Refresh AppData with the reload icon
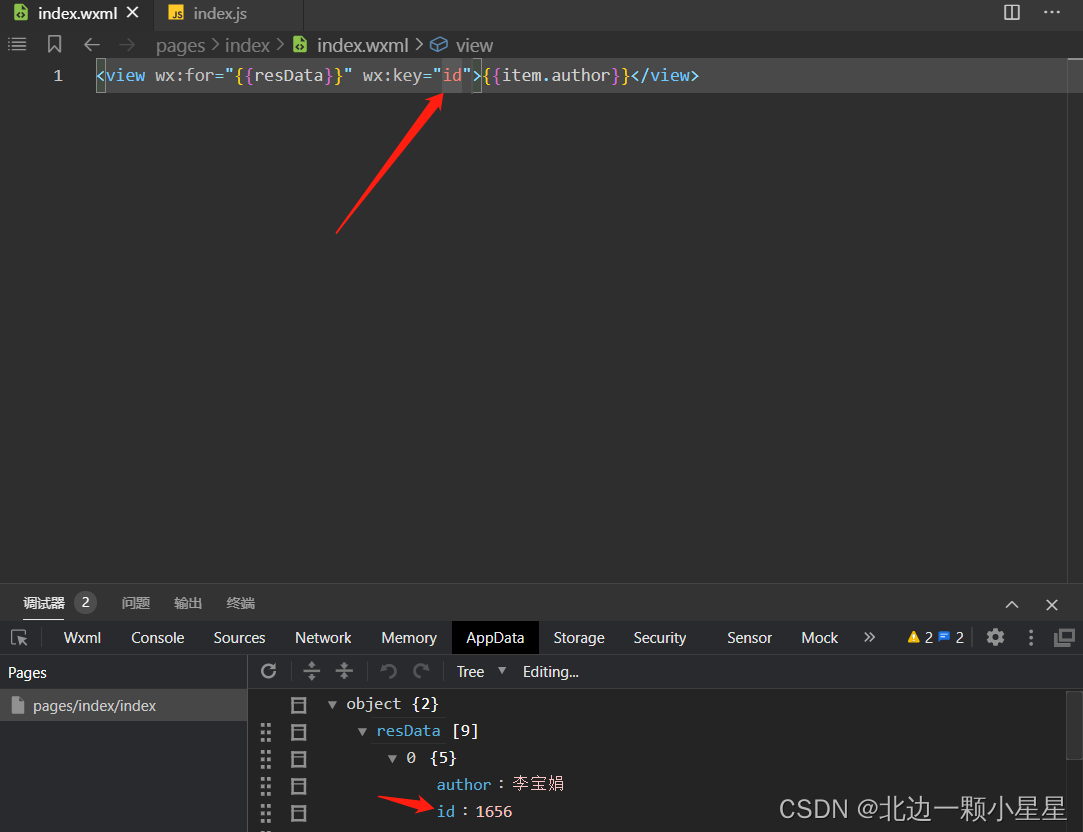This screenshot has width=1083, height=832. [269, 670]
